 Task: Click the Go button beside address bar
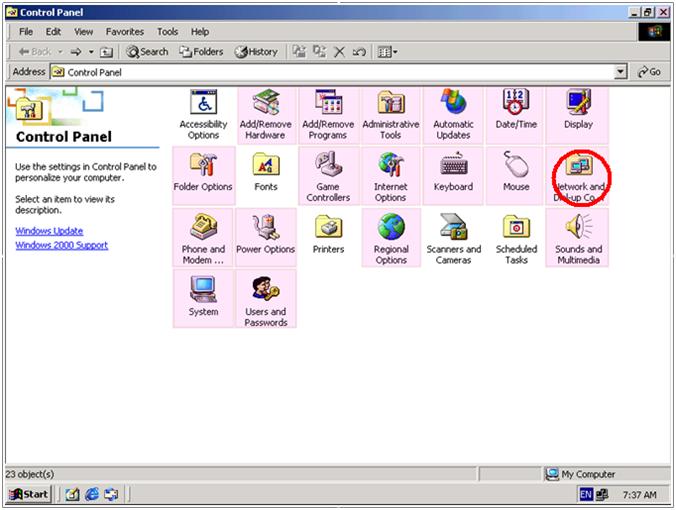click(x=650, y=72)
